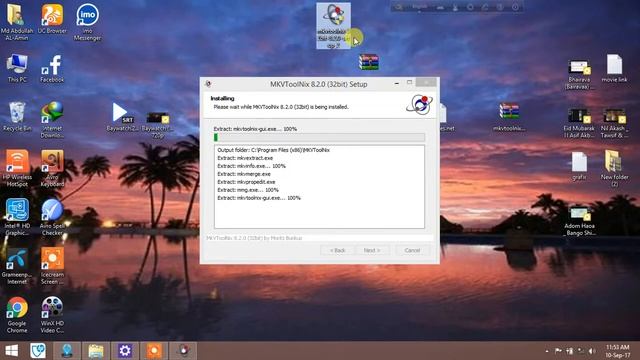The height and width of the screenshot is (360, 640).
Task: Click 'Extract: mkvinfo.exe... 100%' log line
Action: (251, 166)
